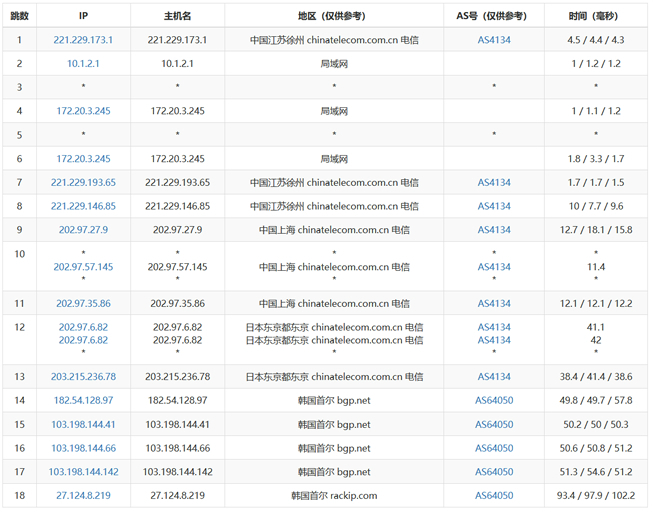Click the AS4134 link in hop 1 row
The width and height of the screenshot is (653, 512).
click(x=494, y=40)
